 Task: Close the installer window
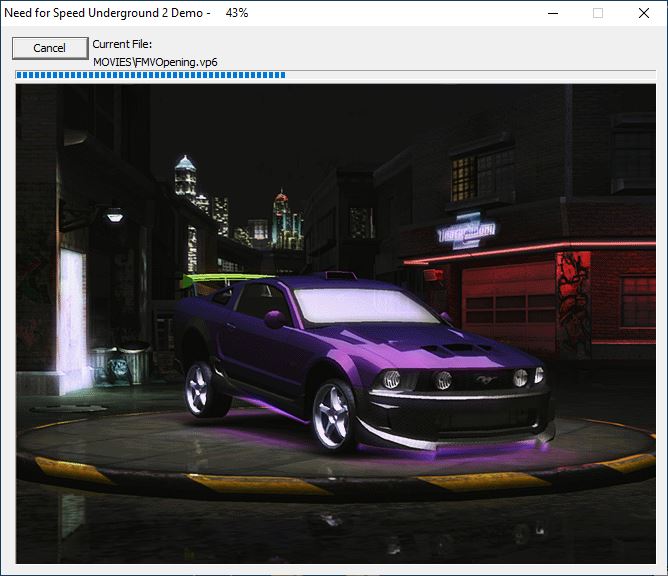[x=644, y=13]
